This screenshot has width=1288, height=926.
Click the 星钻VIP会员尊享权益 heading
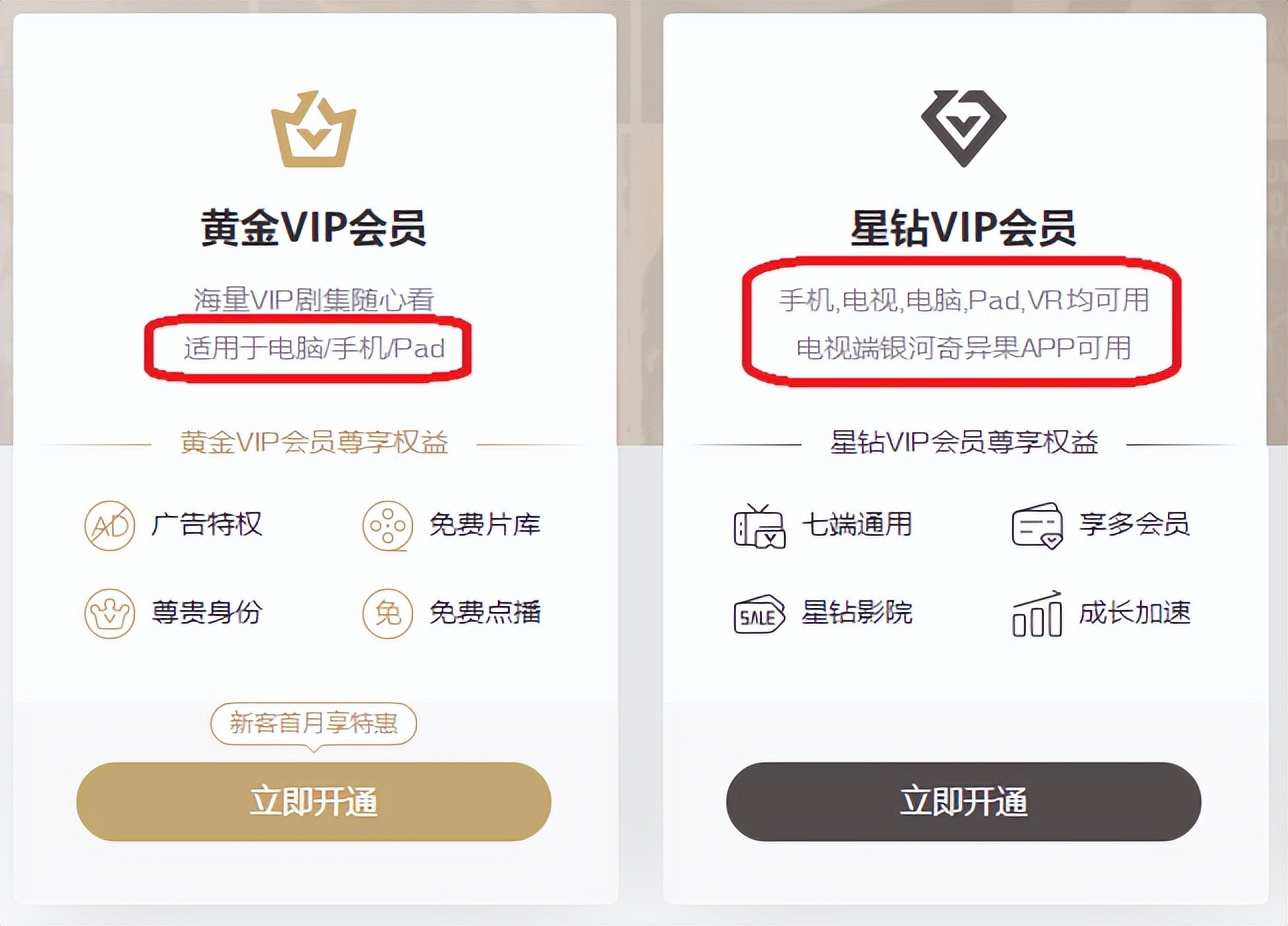click(x=964, y=443)
